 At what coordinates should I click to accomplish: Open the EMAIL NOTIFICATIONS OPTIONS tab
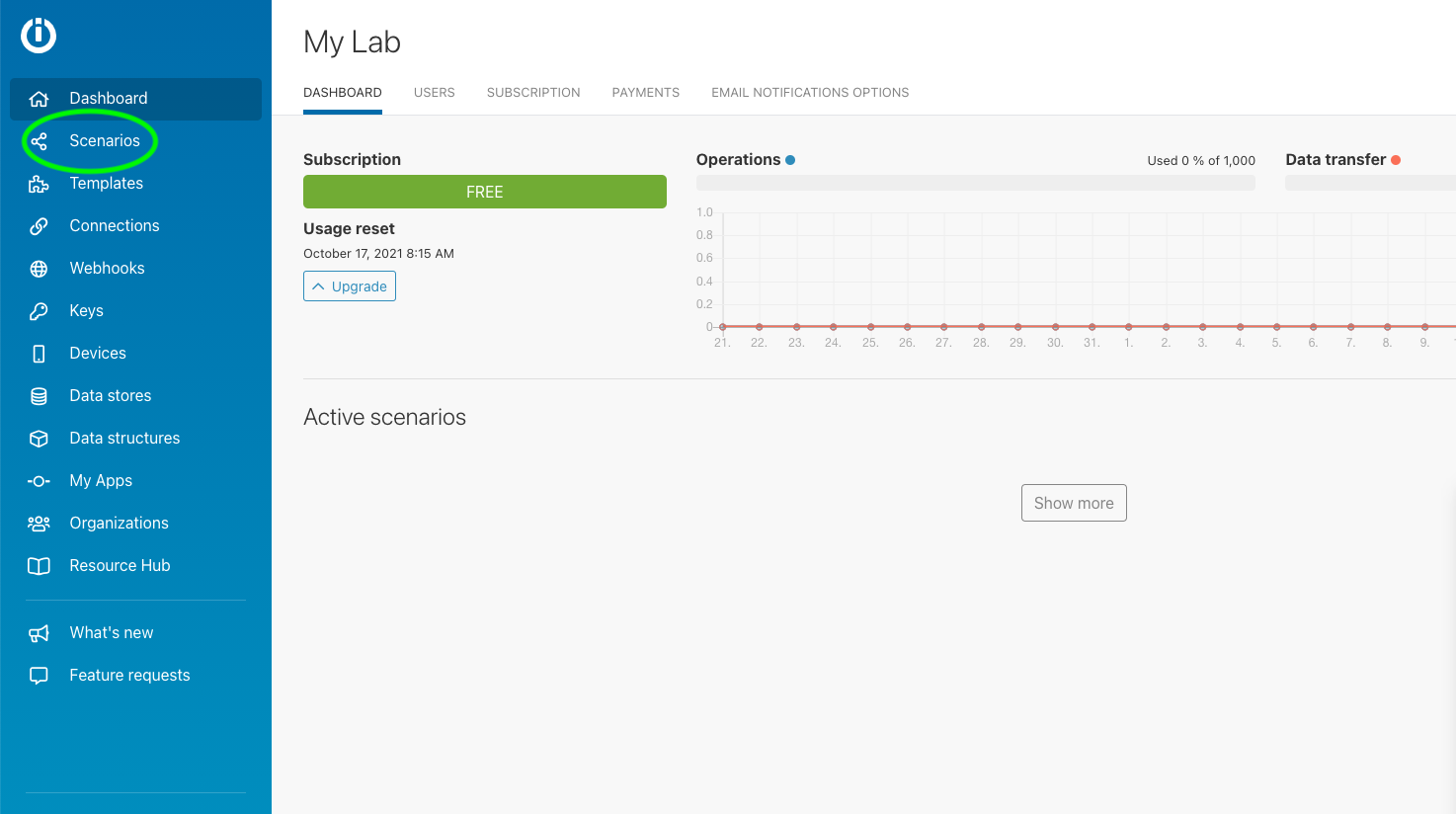(x=809, y=92)
